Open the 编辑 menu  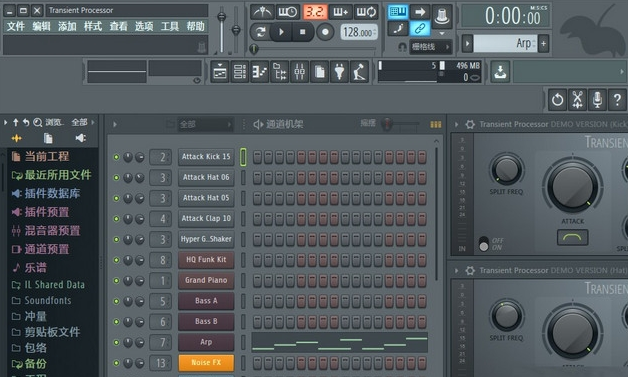pyautogui.click(x=41, y=26)
